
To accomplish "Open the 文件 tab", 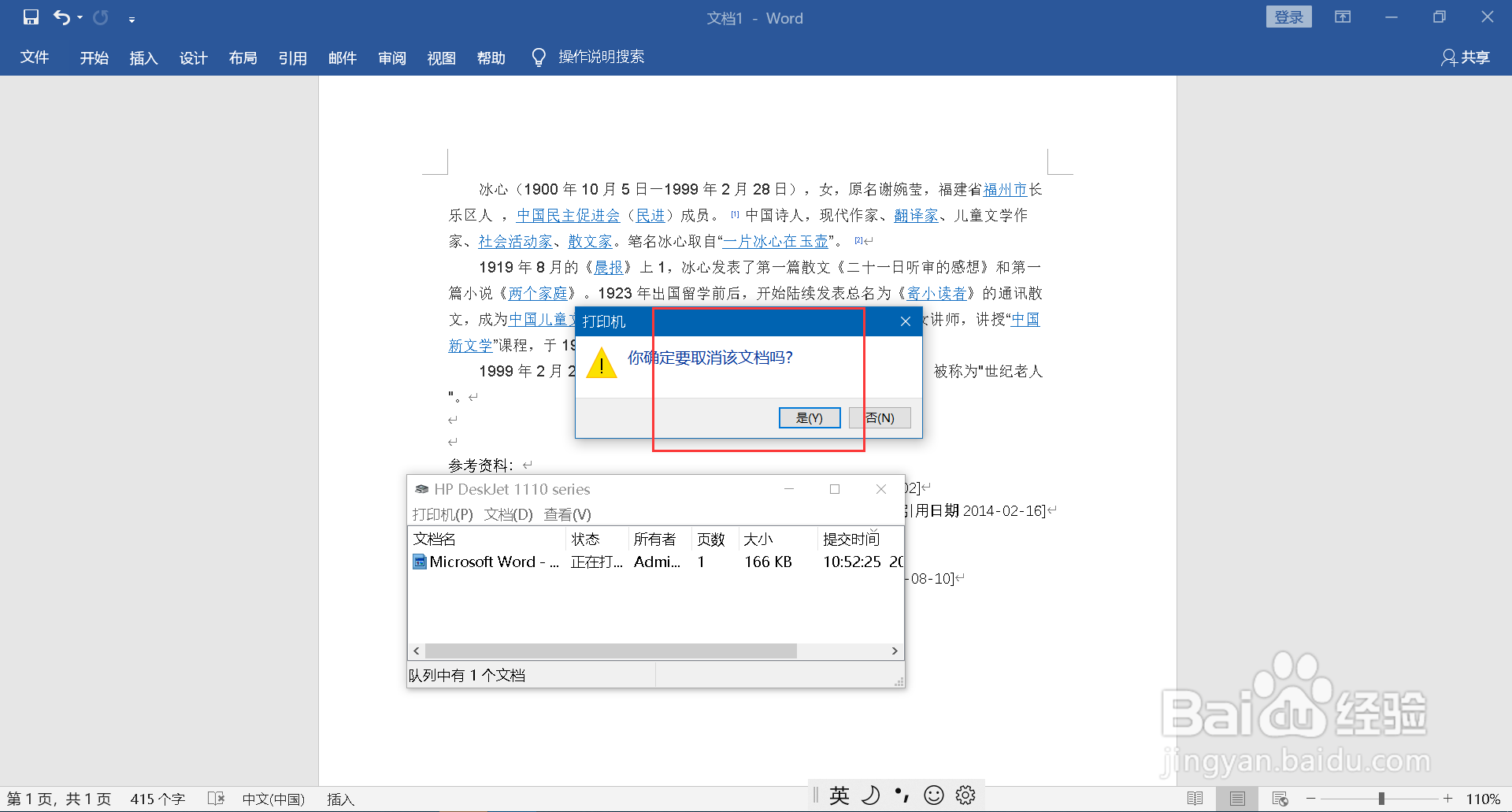I will [x=35, y=57].
